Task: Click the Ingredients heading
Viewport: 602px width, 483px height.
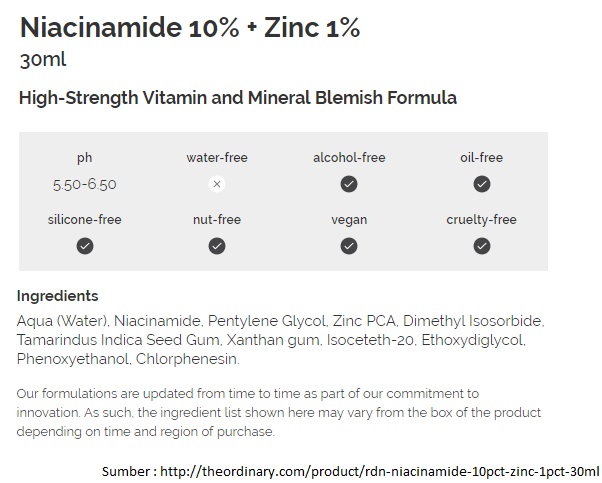Action: click(x=58, y=296)
